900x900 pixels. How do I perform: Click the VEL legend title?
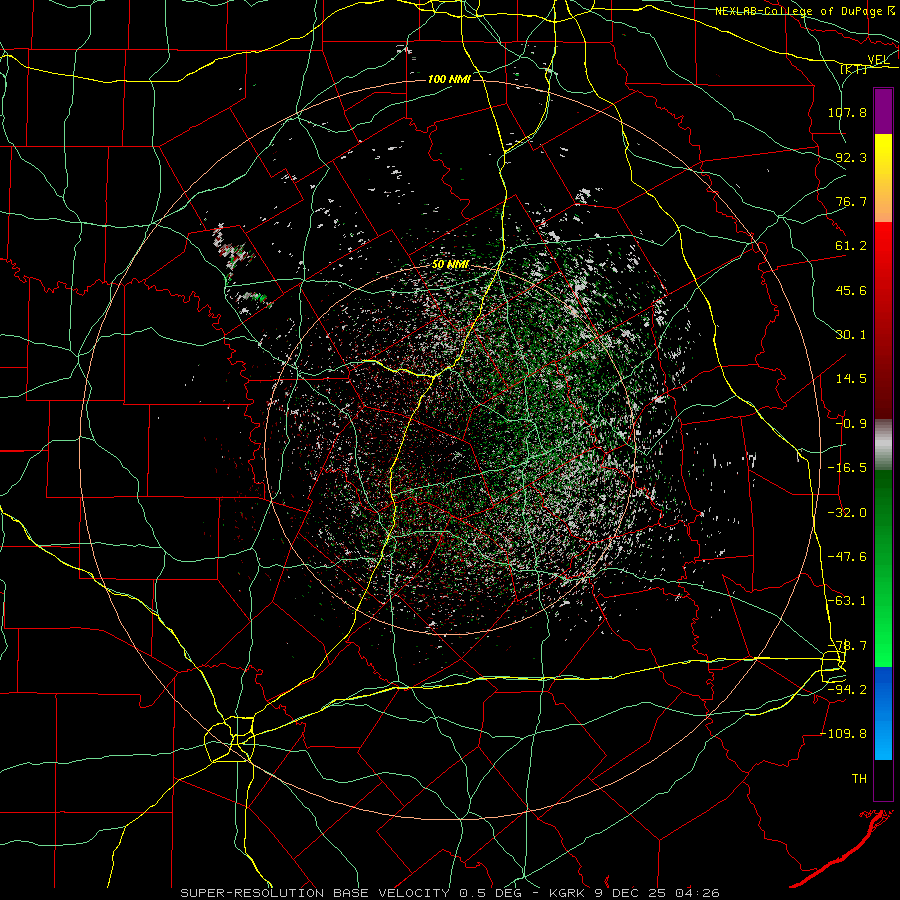pyautogui.click(x=878, y=59)
